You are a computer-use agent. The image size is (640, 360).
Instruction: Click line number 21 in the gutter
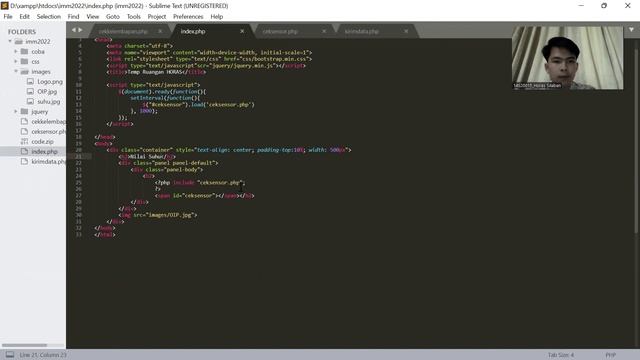click(78, 156)
